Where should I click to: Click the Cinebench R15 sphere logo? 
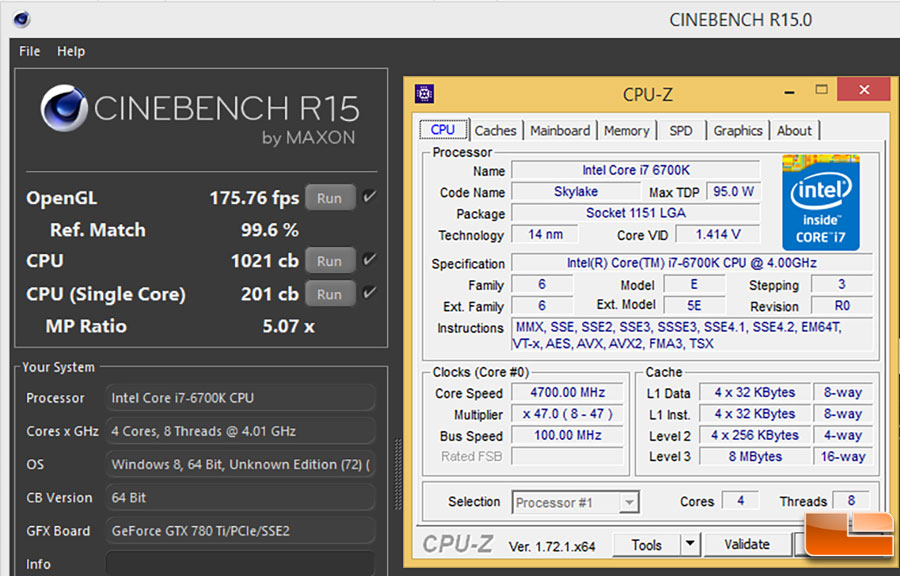[x=64, y=108]
